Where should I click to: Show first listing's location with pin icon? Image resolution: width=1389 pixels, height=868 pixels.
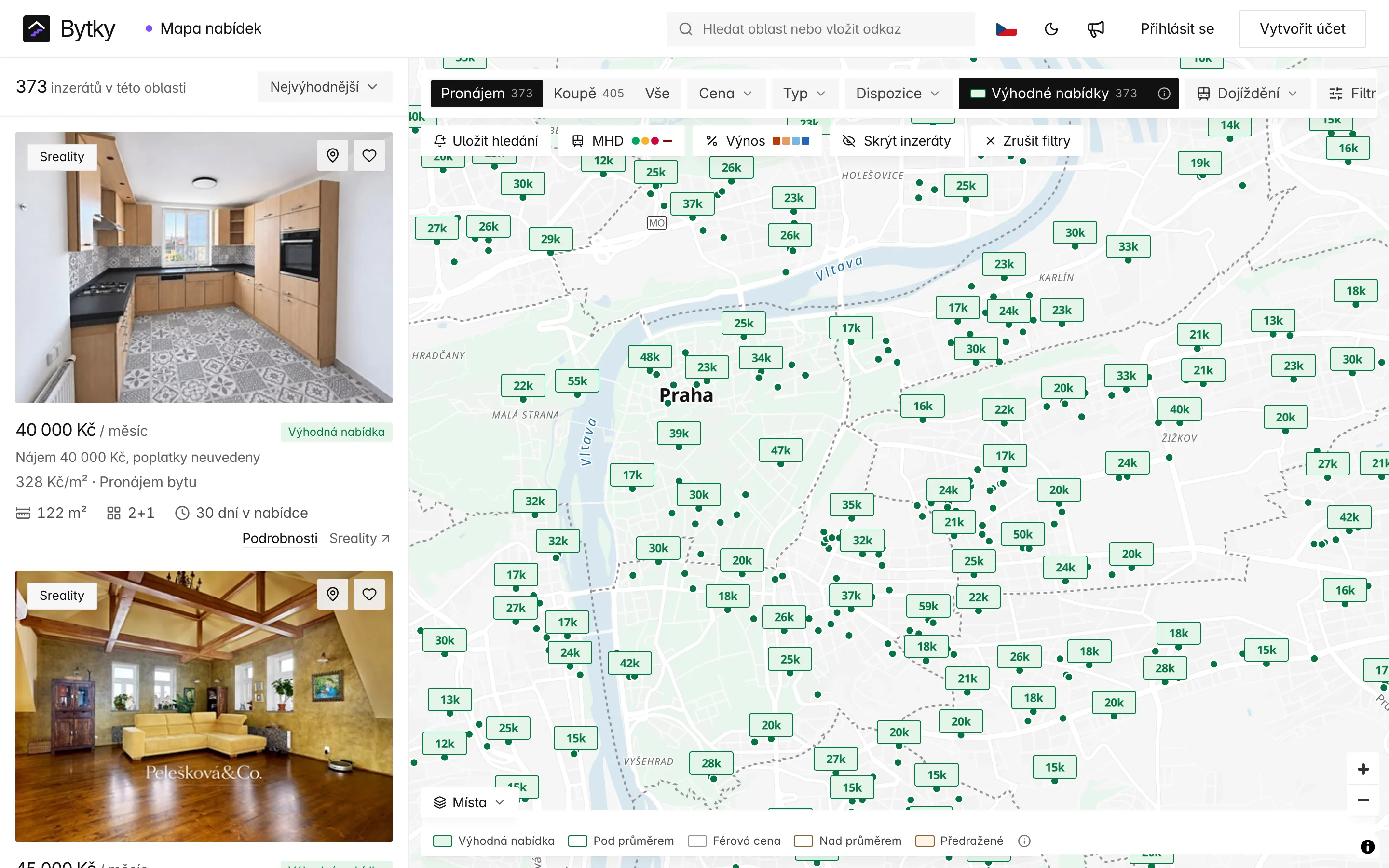[333, 156]
